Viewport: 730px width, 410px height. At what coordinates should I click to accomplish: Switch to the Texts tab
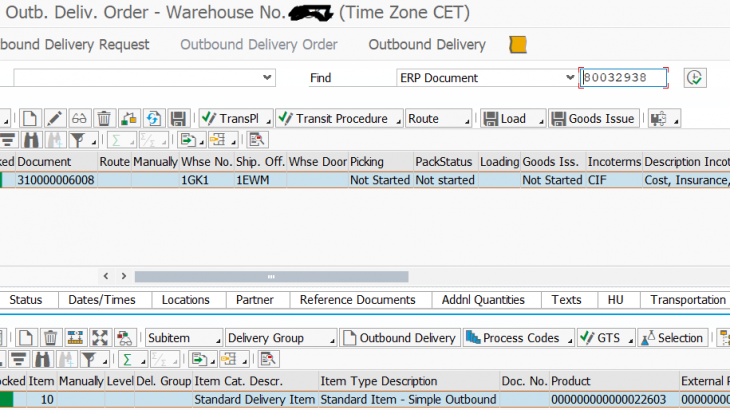coord(567,300)
